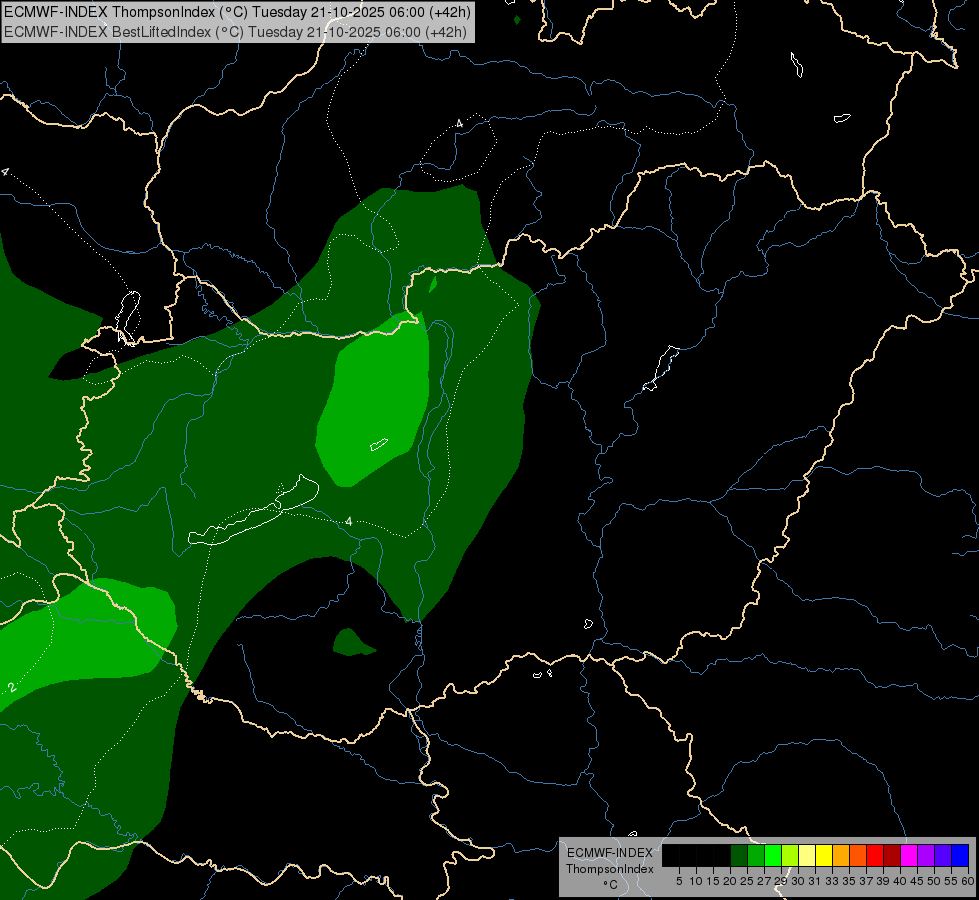This screenshot has width=979, height=900.
Task: Click the black legend swatch between 5 and 10
Action: pyautogui.click(x=688, y=855)
